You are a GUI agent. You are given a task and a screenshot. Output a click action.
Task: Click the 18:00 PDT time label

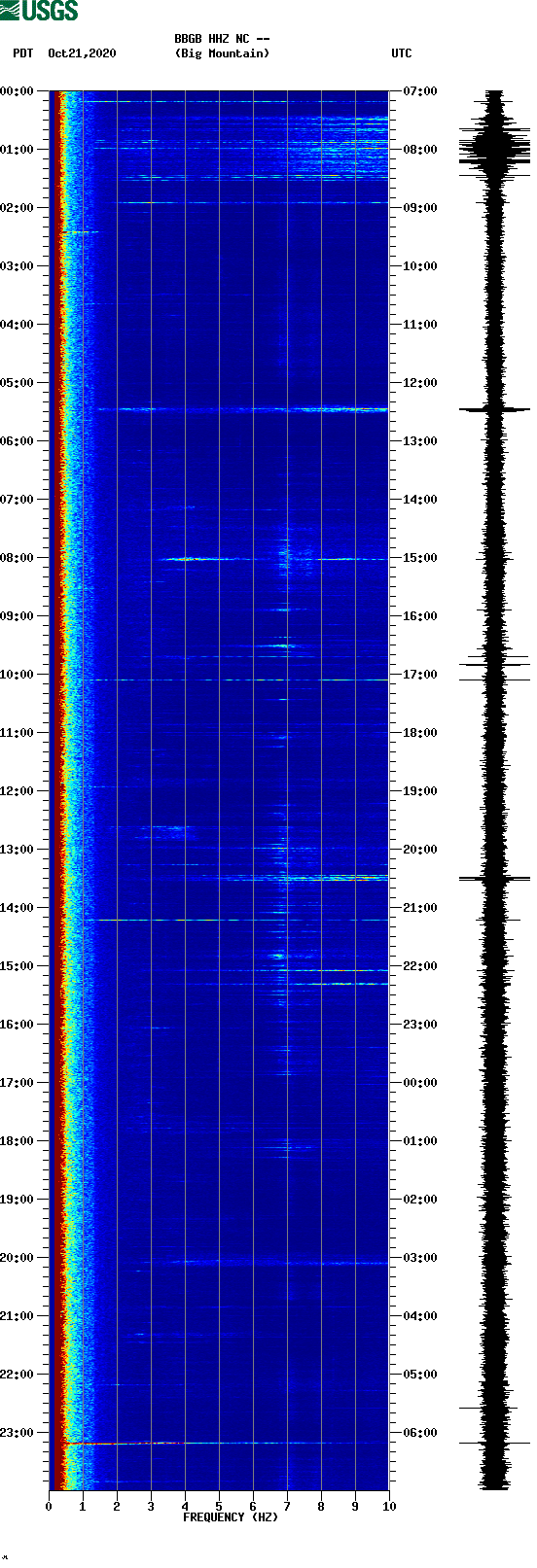coord(18,1141)
